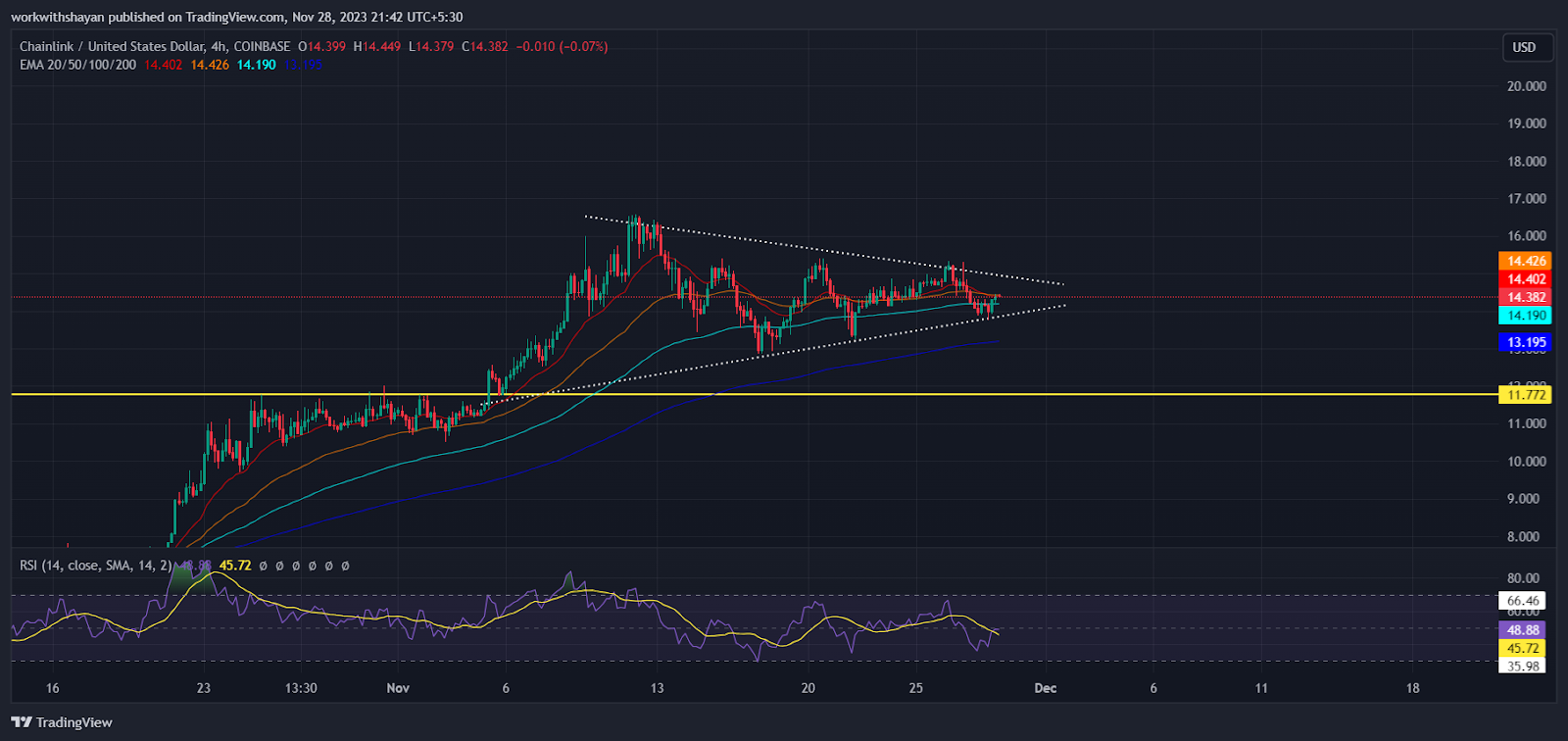Click the 16.000 price axis tick
Image resolution: width=1568 pixels, height=741 pixels.
tap(1526, 236)
